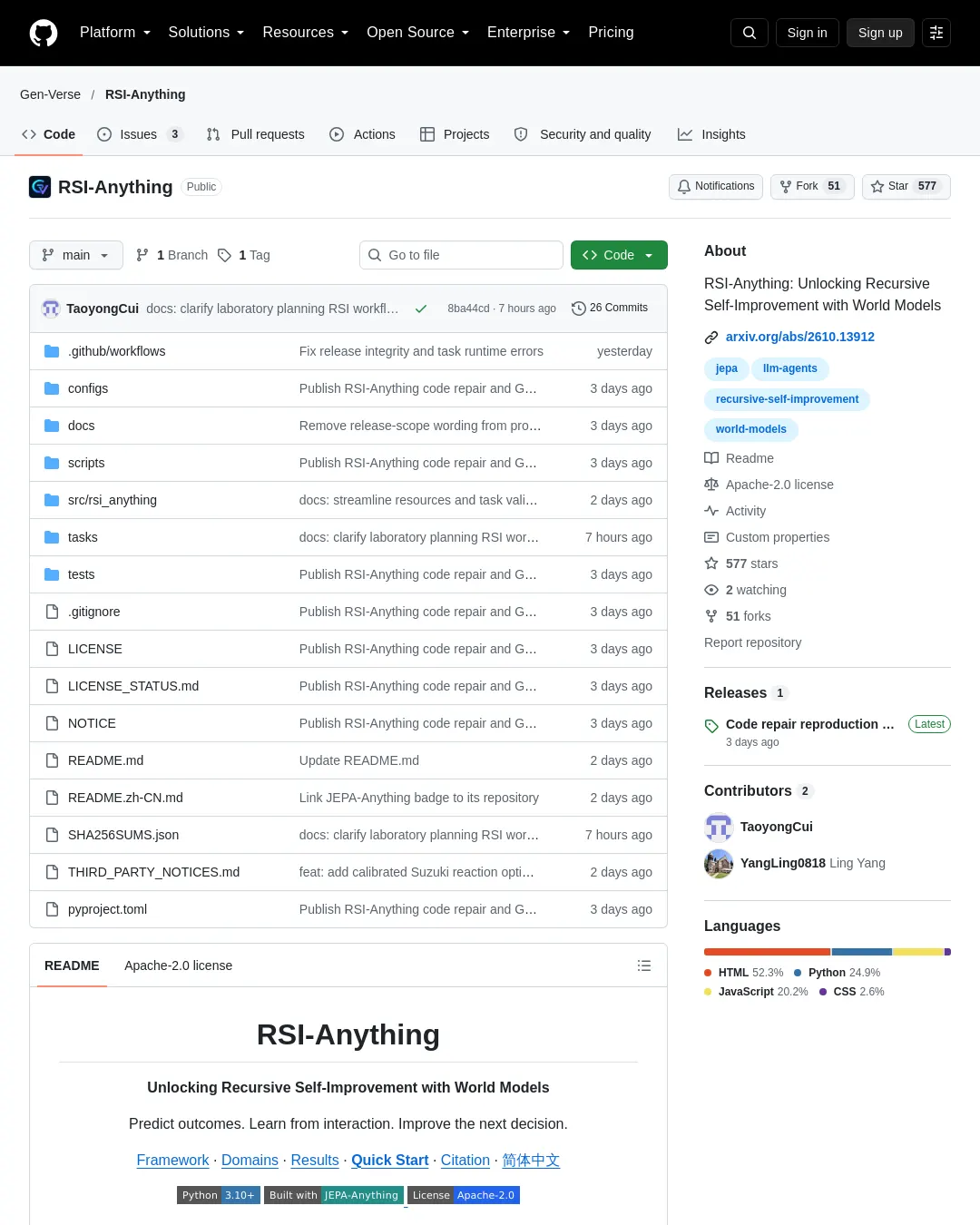
Task: Open the Code repair reproduction release
Action: point(810,724)
